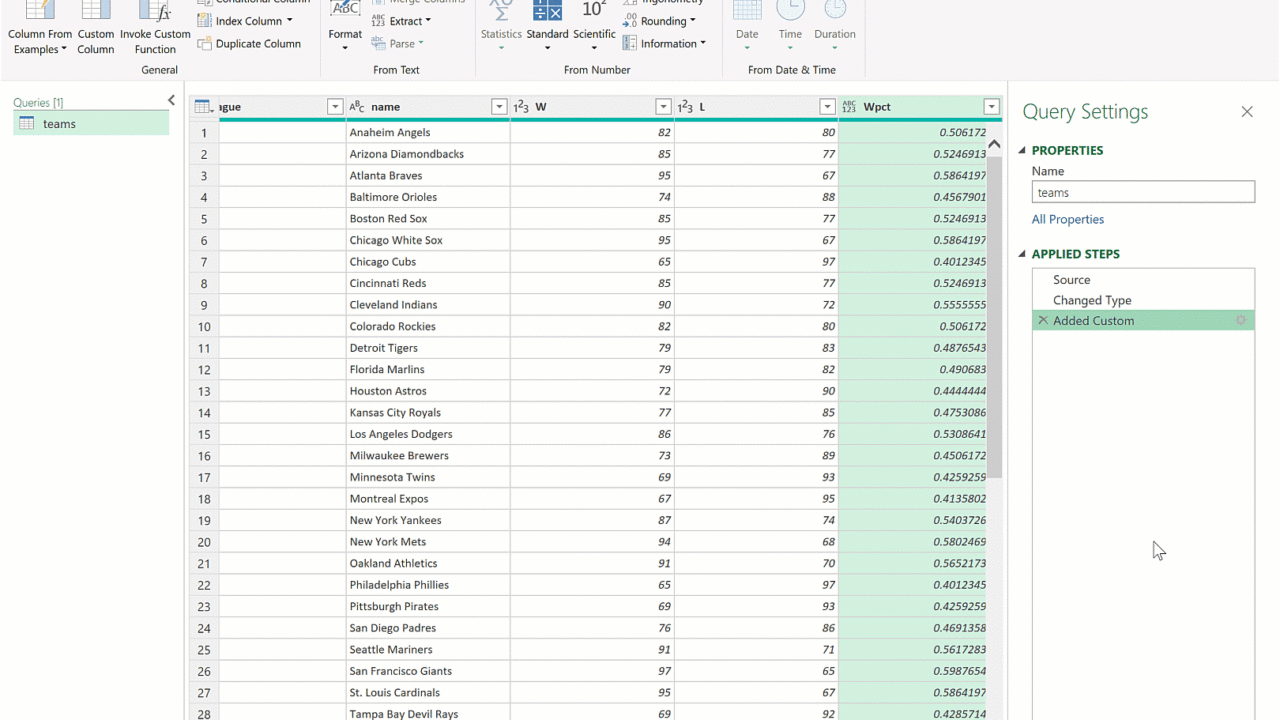
Task: Click data type icon of name column
Action: [x=357, y=107]
